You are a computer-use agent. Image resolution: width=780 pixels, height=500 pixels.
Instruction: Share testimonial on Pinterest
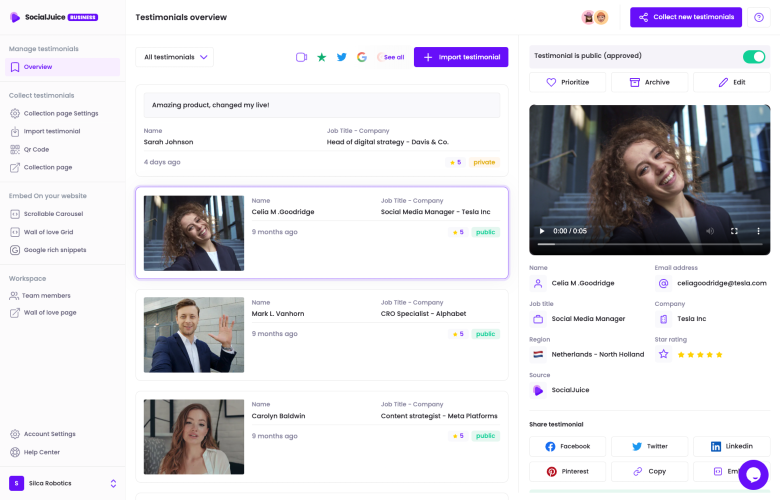568,471
